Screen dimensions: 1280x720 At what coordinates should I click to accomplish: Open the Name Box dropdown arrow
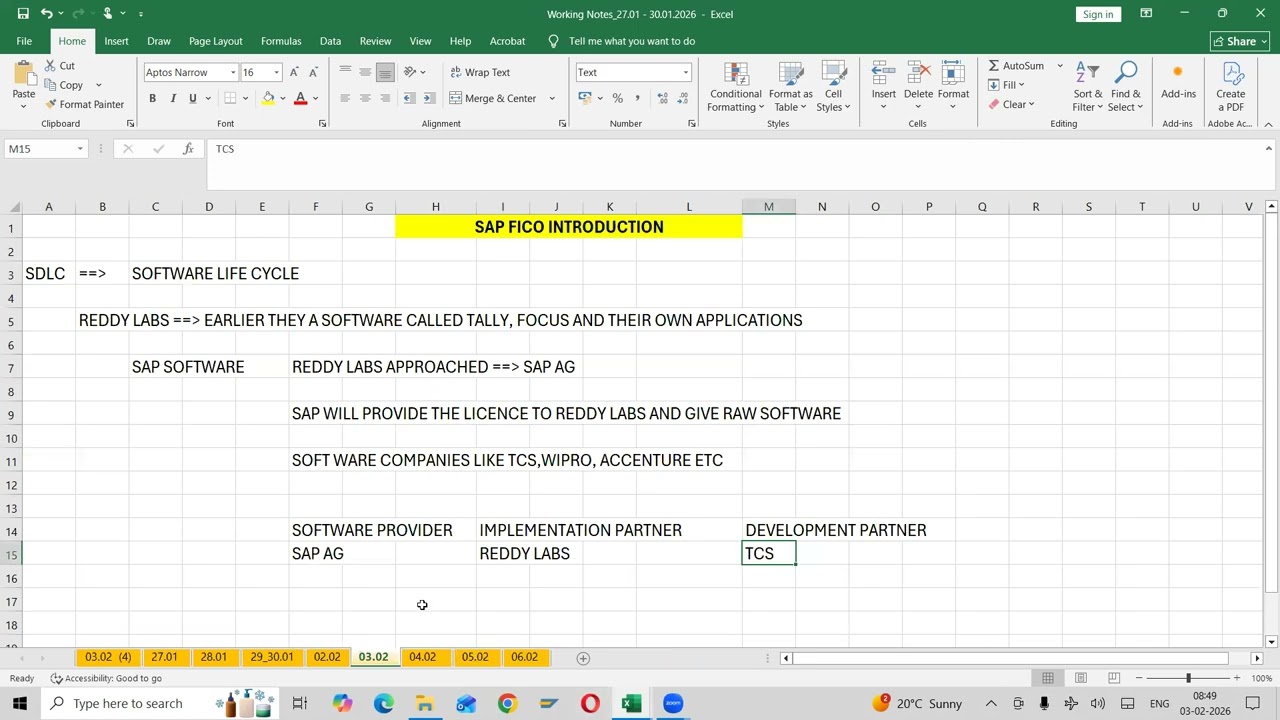coord(79,149)
